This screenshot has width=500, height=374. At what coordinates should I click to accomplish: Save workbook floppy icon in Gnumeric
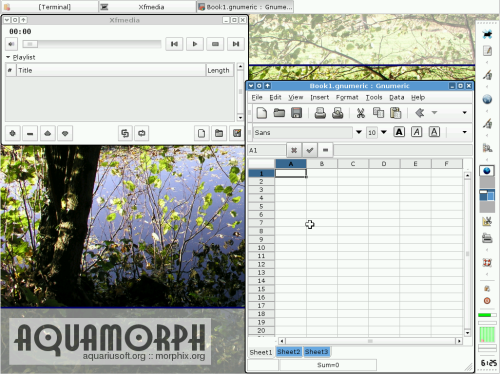296,113
